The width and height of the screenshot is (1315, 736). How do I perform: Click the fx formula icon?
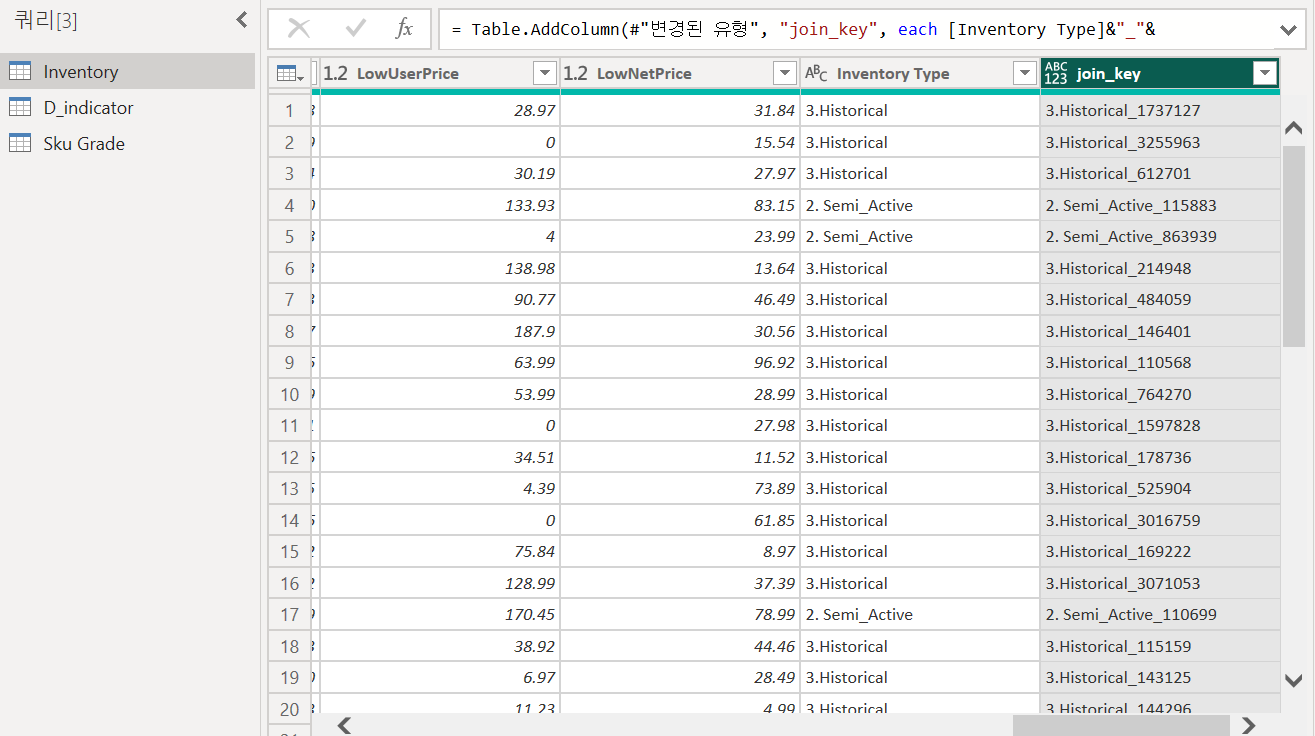404,29
